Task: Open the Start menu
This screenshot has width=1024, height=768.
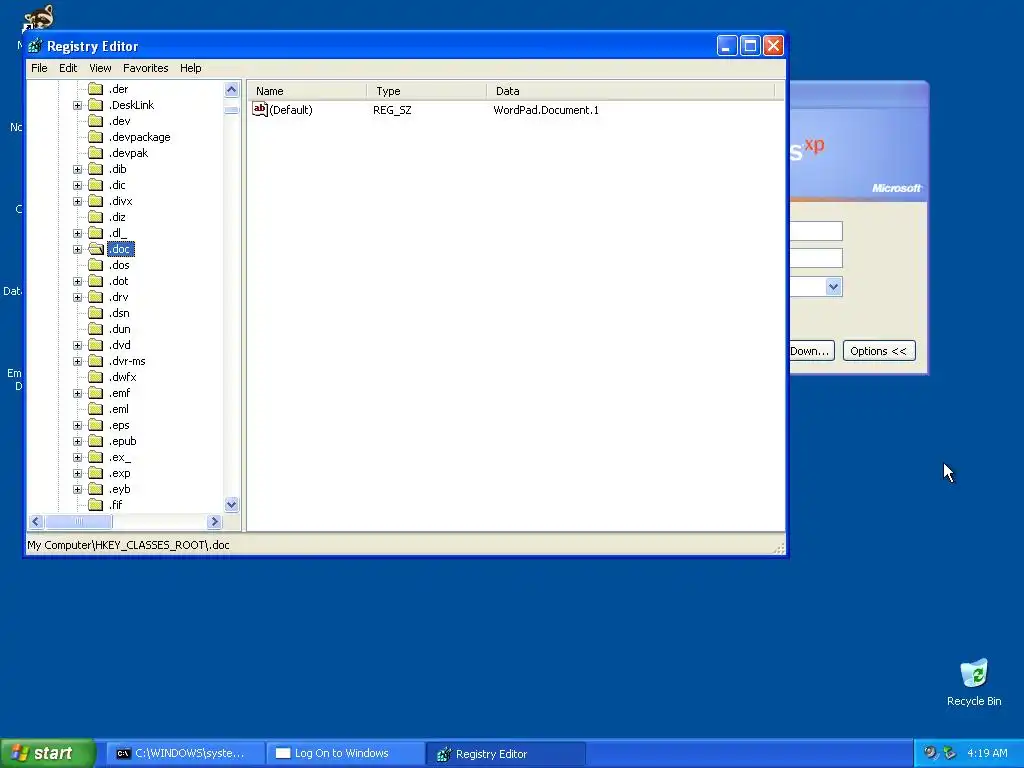Action: tap(47, 753)
